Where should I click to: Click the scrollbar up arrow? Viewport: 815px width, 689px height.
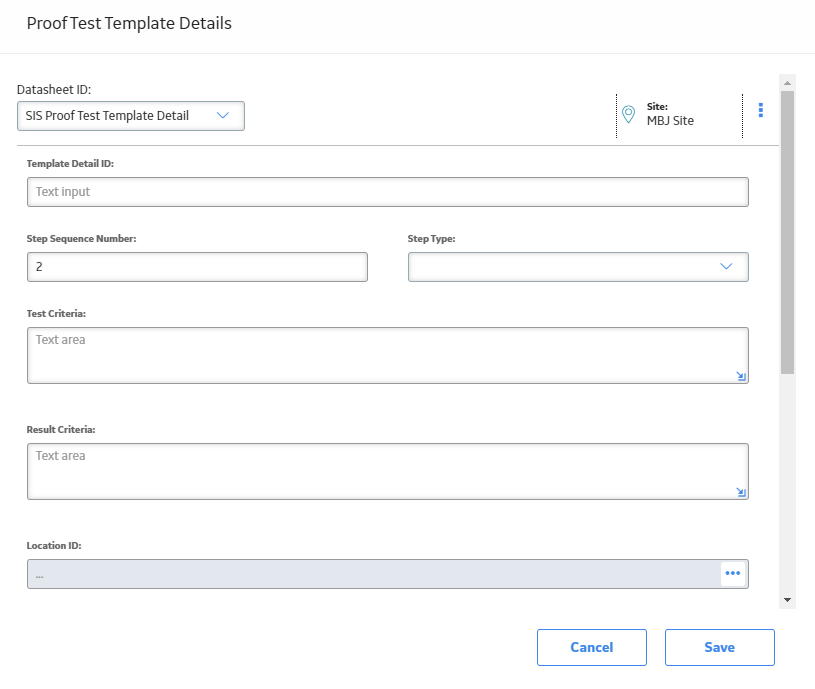coord(787,83)
